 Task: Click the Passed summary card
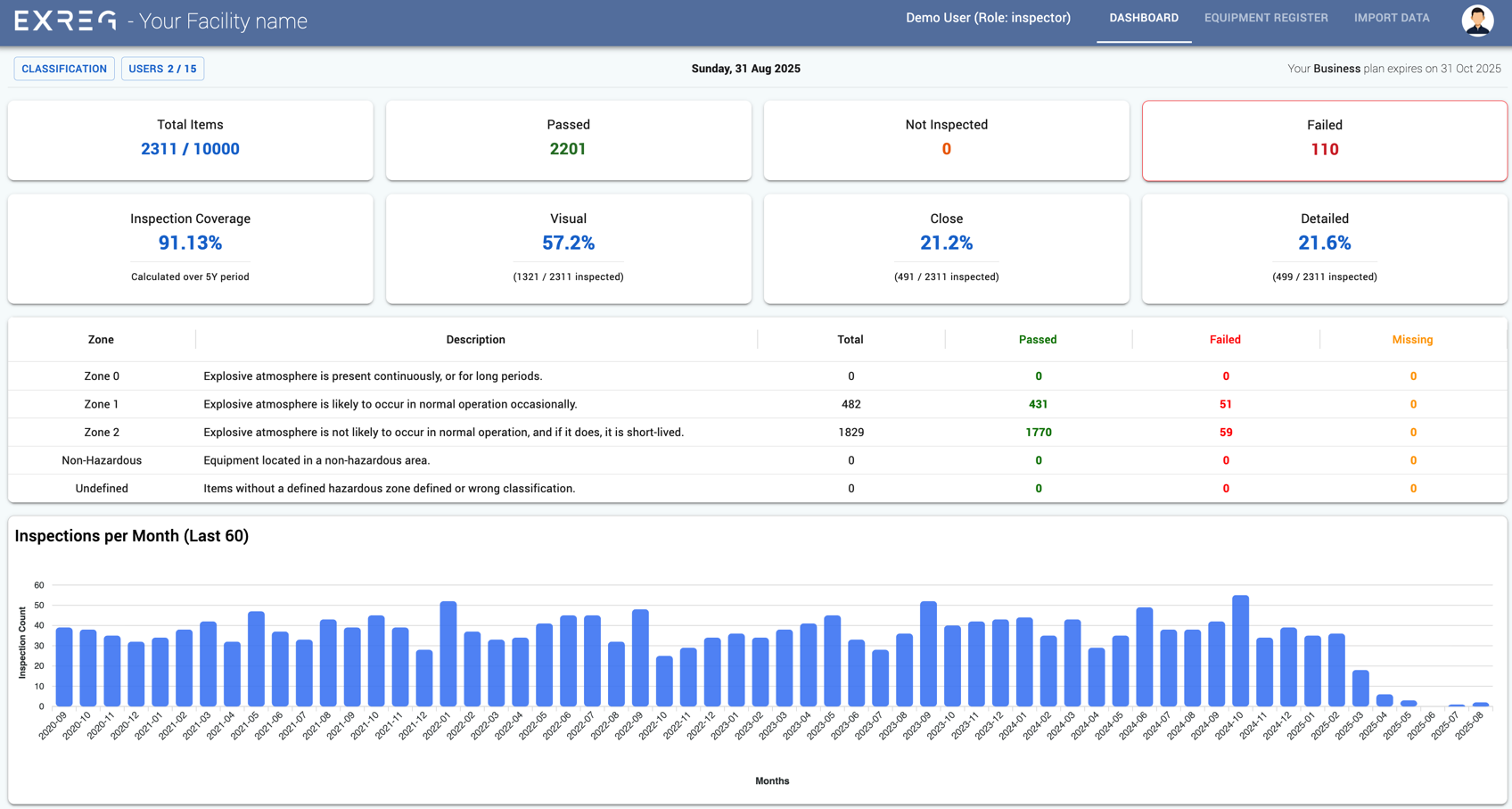coord(568,140)
